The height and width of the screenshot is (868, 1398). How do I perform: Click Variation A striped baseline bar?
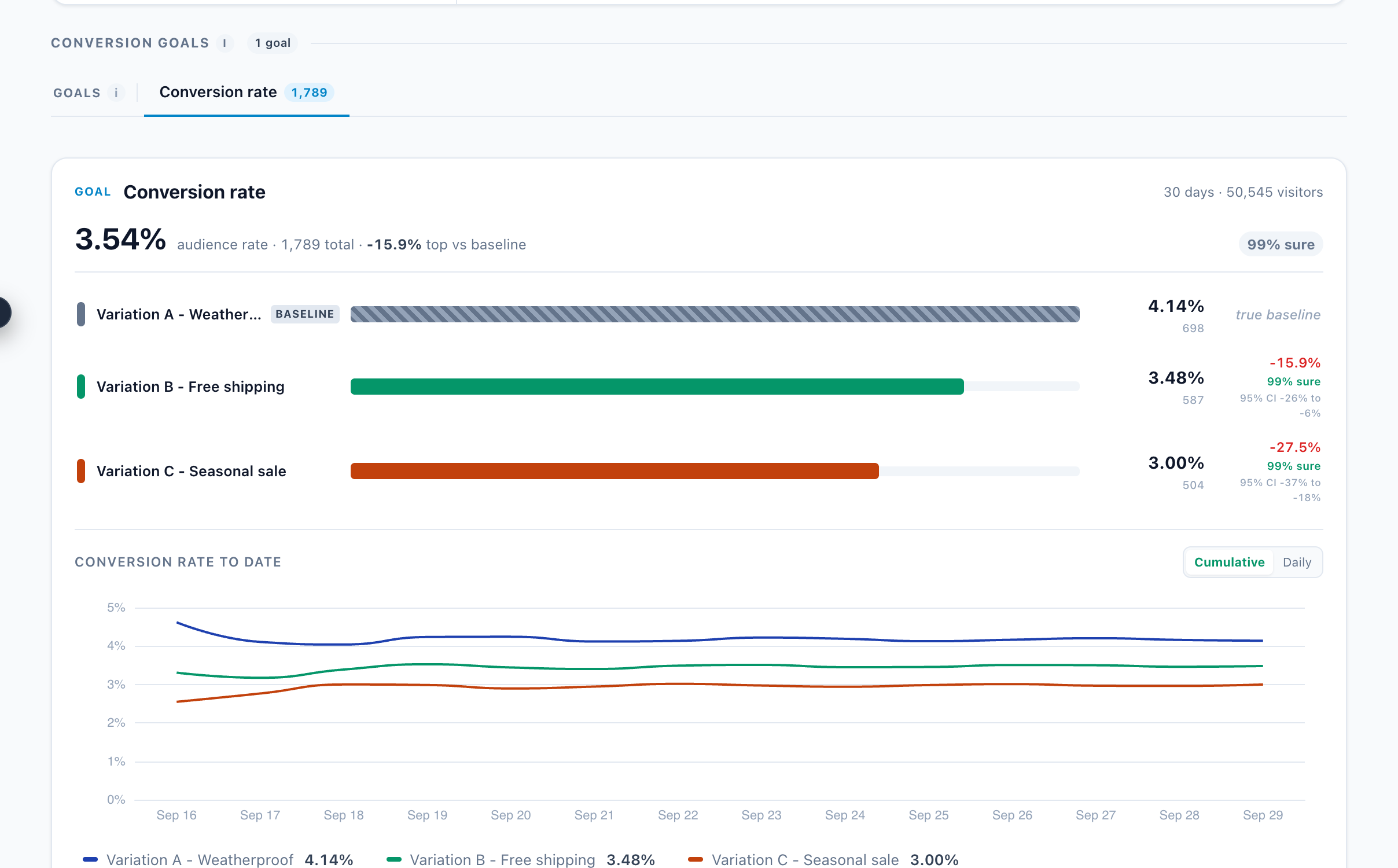(715, 314)
